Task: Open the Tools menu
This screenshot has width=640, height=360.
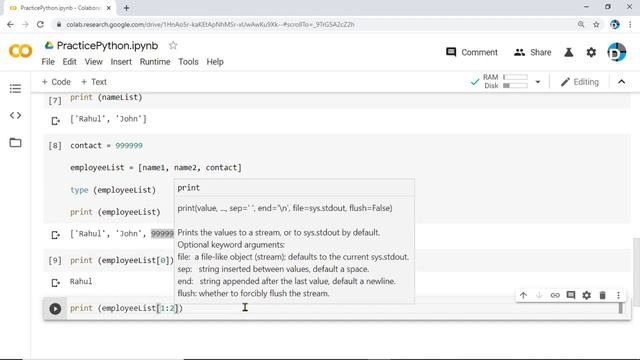Action: [x=188, y=62]
